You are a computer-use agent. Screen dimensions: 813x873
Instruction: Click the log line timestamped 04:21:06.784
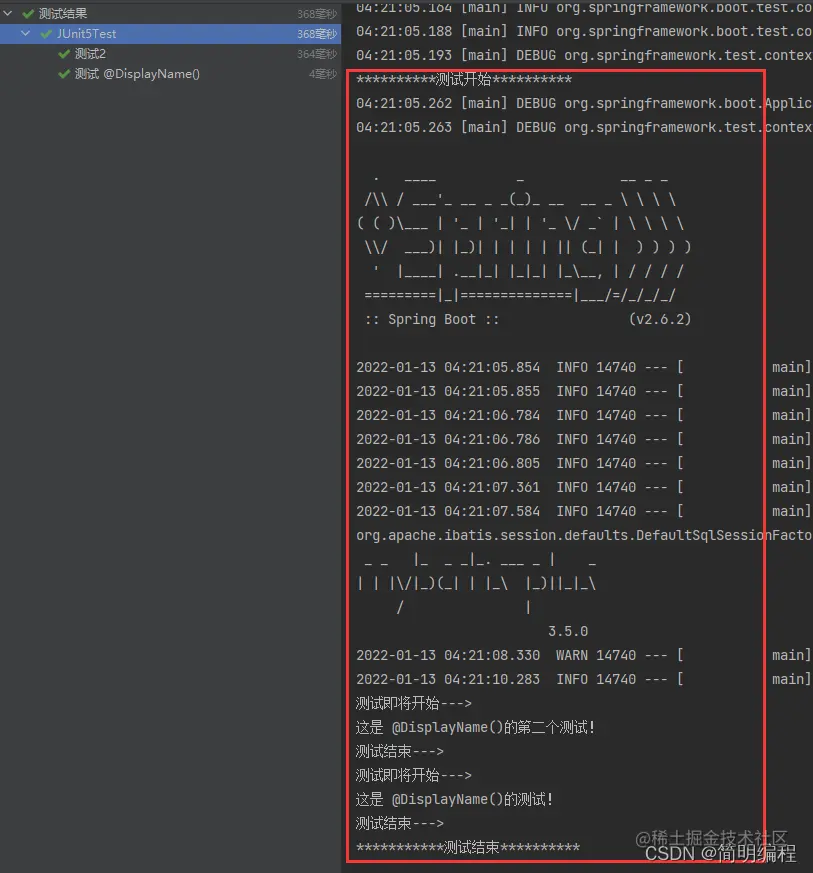584,415
